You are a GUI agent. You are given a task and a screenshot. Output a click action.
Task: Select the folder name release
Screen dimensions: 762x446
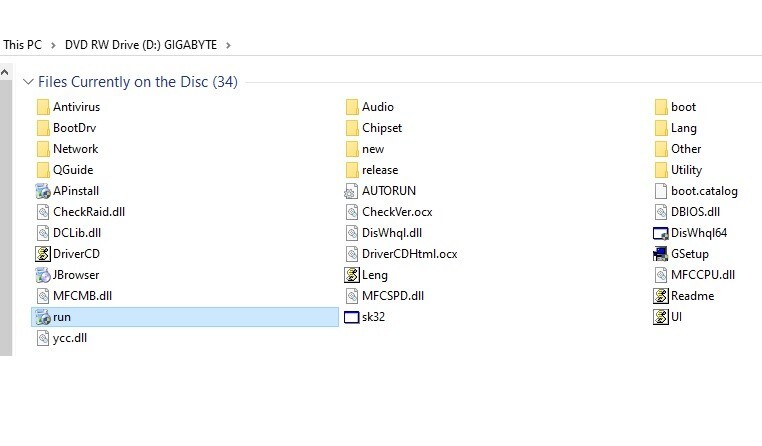pos(380,170)
